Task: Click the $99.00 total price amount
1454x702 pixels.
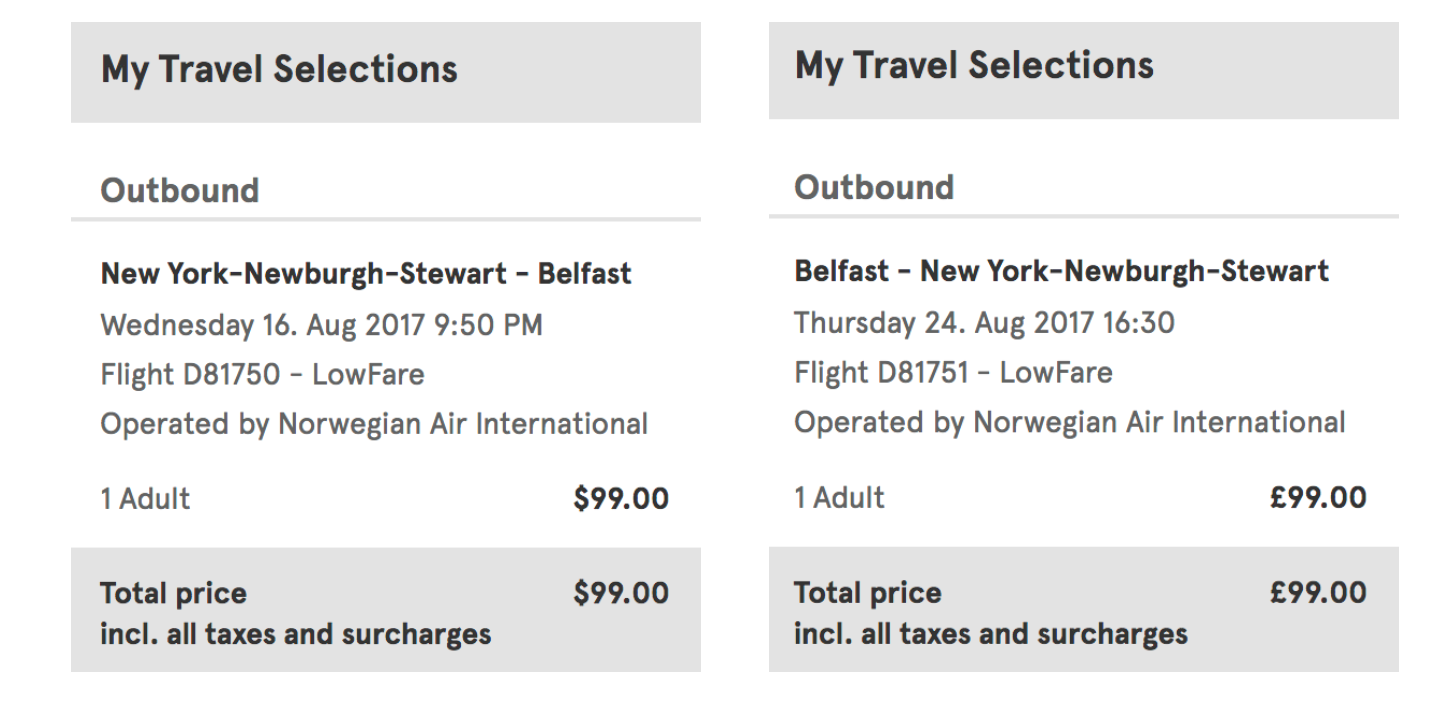Action: tap(620, 594)
